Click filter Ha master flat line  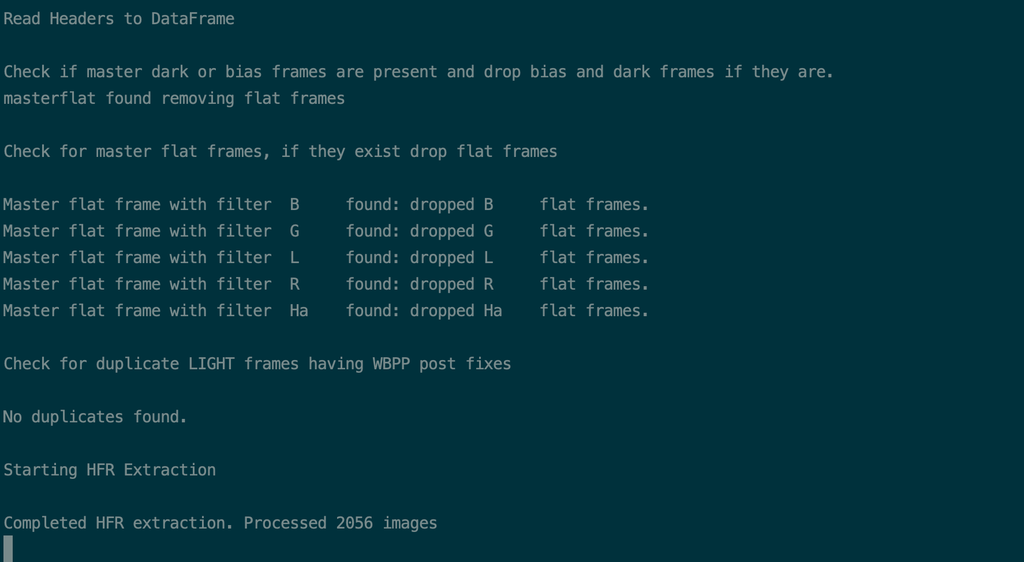point(326,311)
